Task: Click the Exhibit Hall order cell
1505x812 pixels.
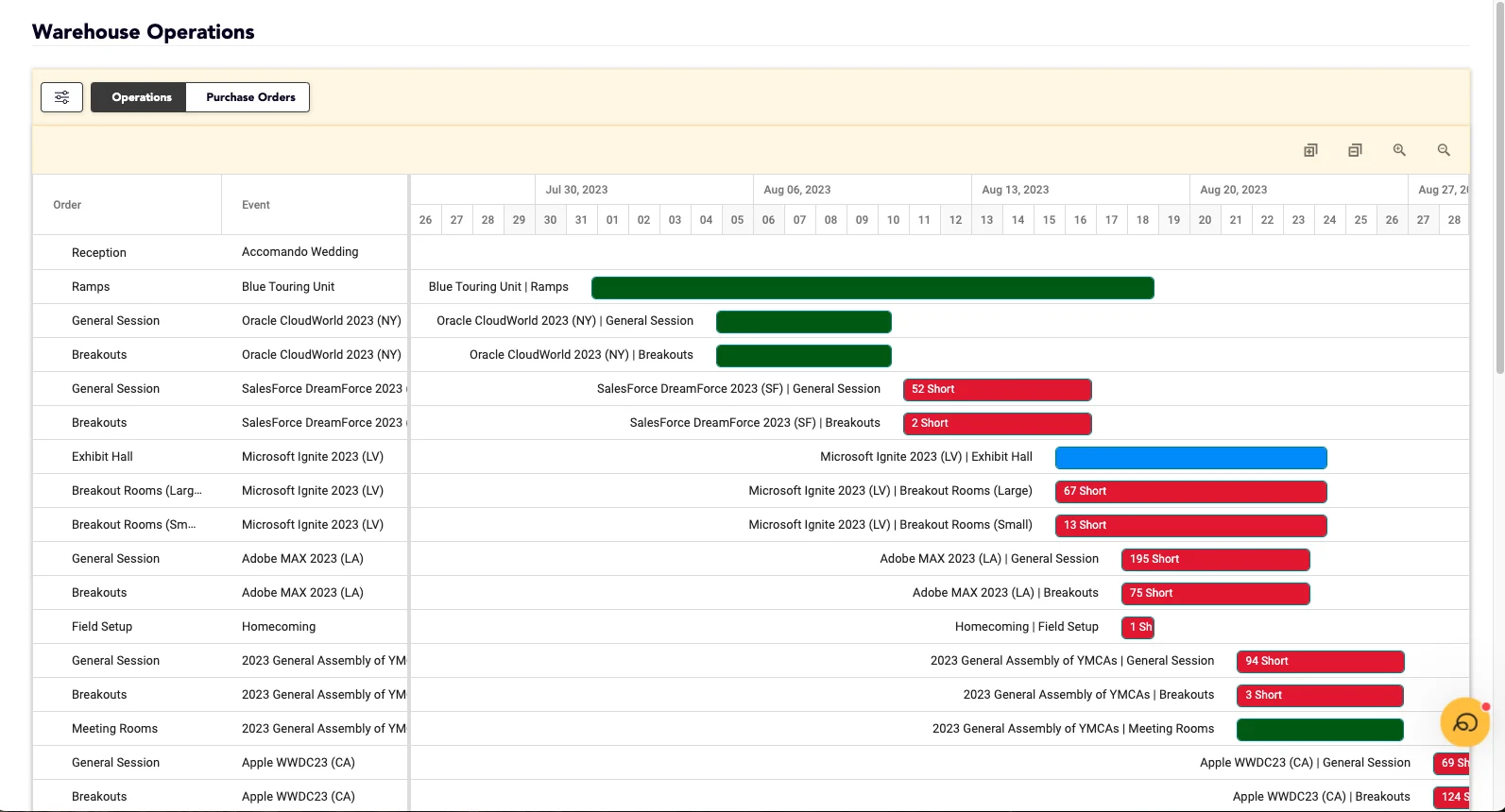Action: pos(128,457)
